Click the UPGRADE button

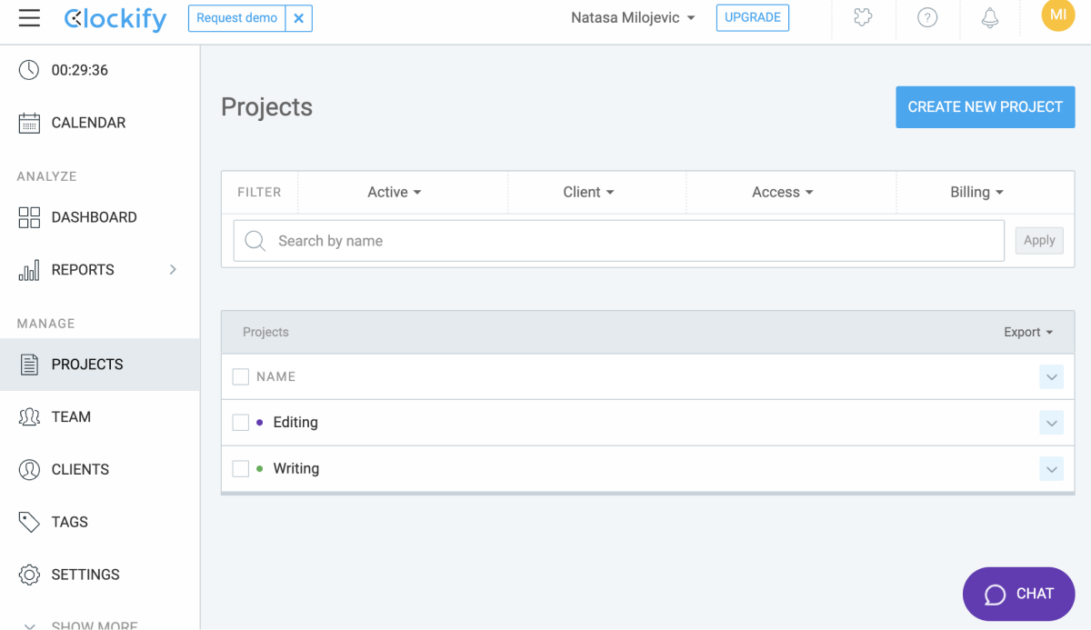[752, 17]
